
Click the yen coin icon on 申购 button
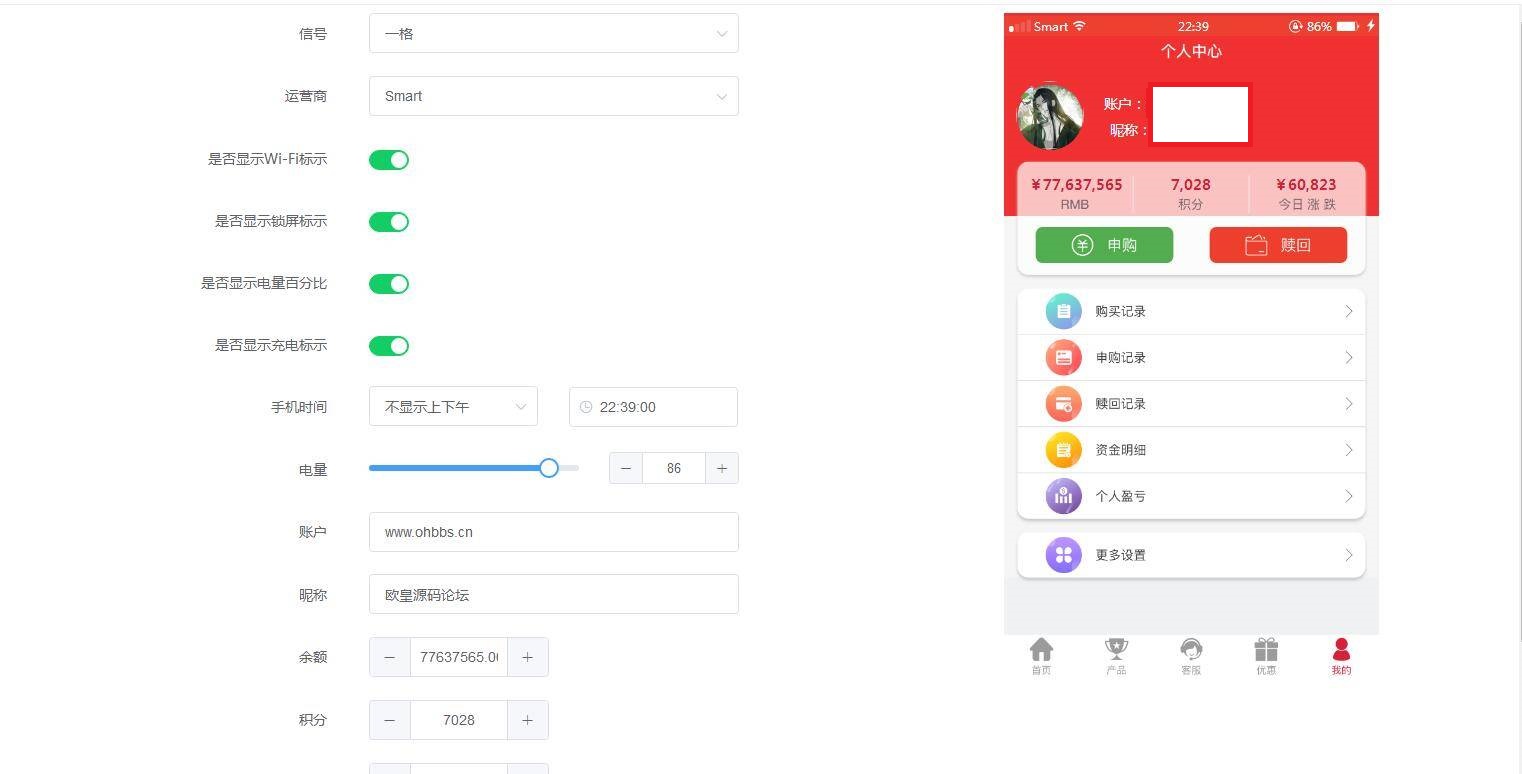[x=1082, y=245]
